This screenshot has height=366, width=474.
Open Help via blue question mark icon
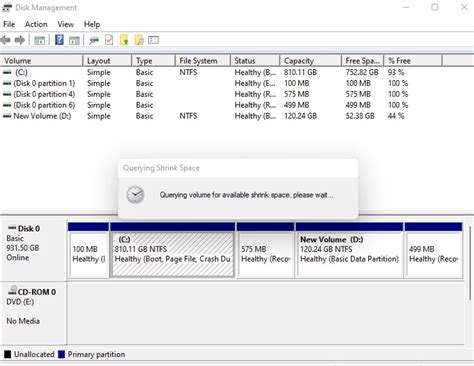(x=59, y=40)
